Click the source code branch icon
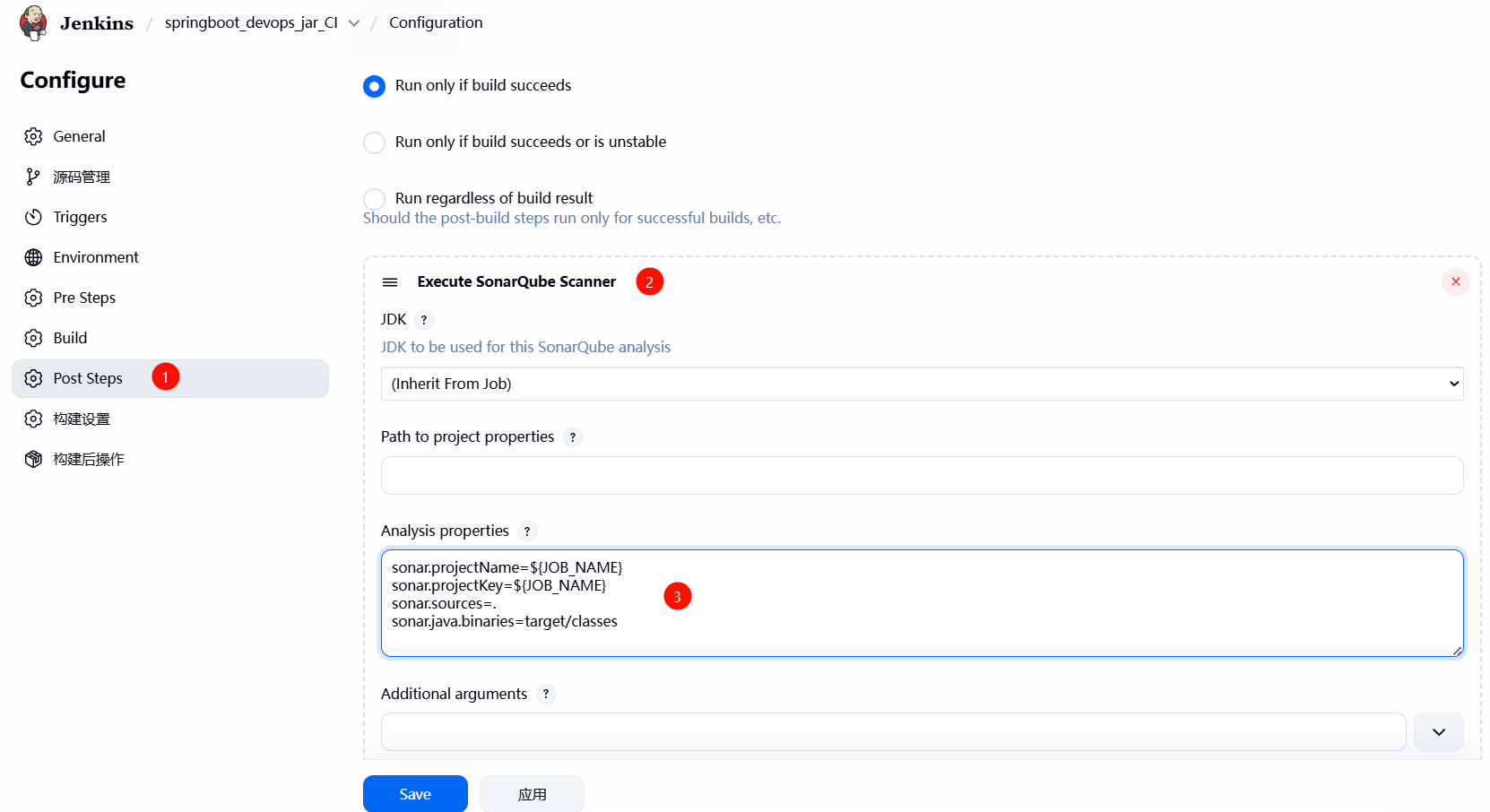 pos(33,177)
